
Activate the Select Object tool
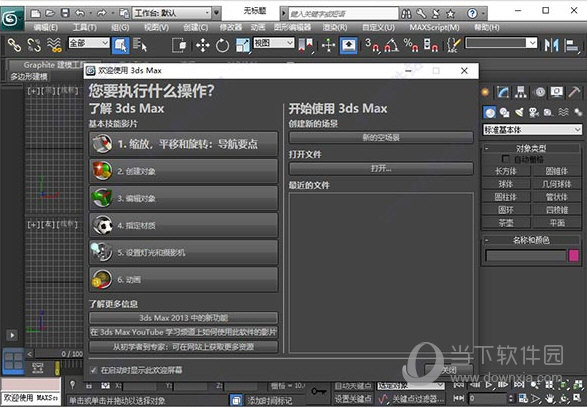(121, 45)
